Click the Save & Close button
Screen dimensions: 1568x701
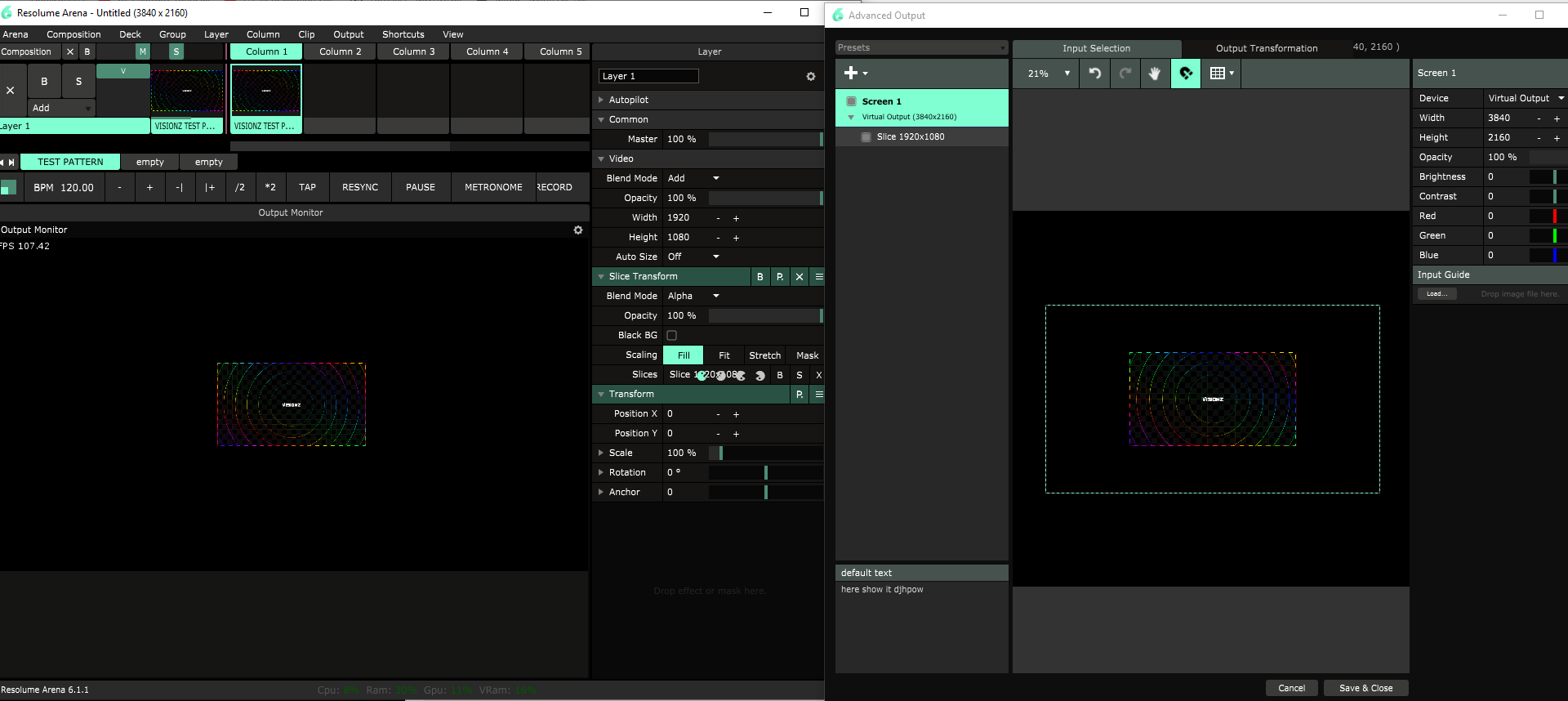pyautogui.click(x=1365, y=688)
